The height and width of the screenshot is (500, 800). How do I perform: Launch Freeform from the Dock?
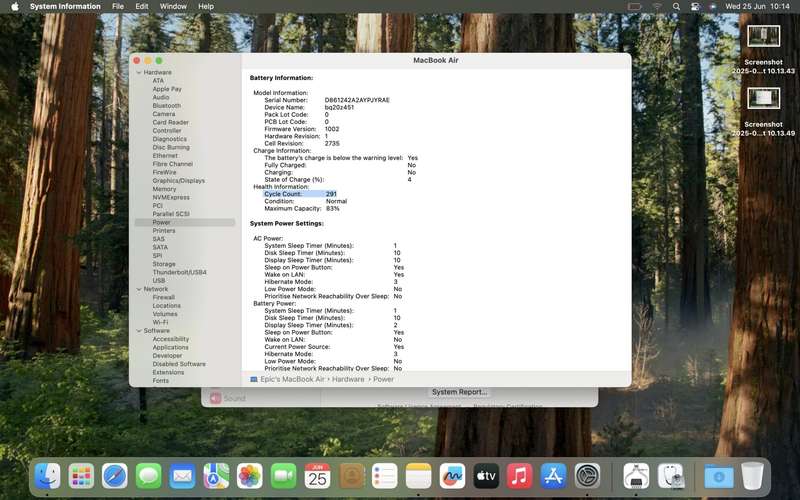[x=452, y=476]
